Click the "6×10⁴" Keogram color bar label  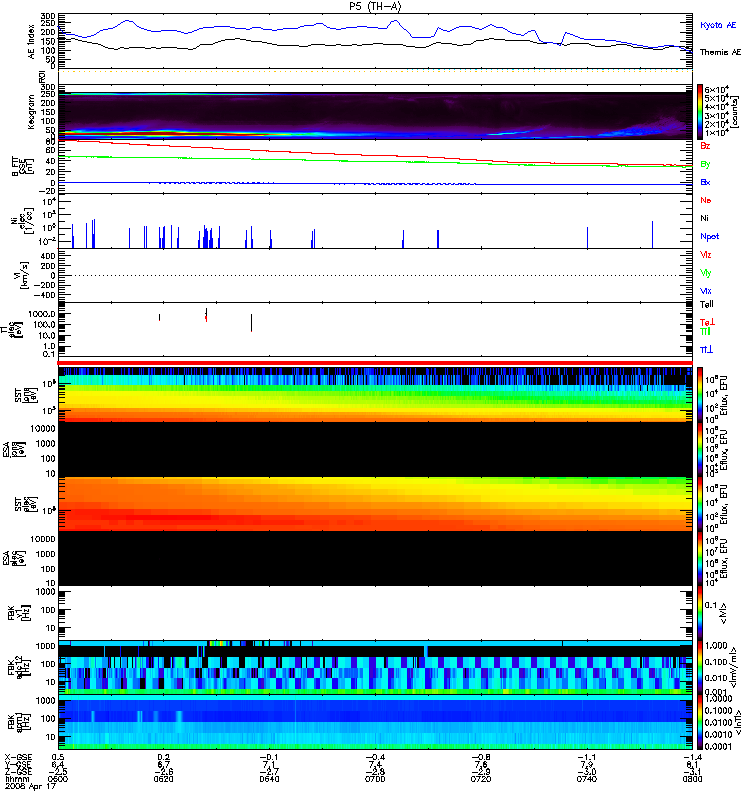coord(716,90)
